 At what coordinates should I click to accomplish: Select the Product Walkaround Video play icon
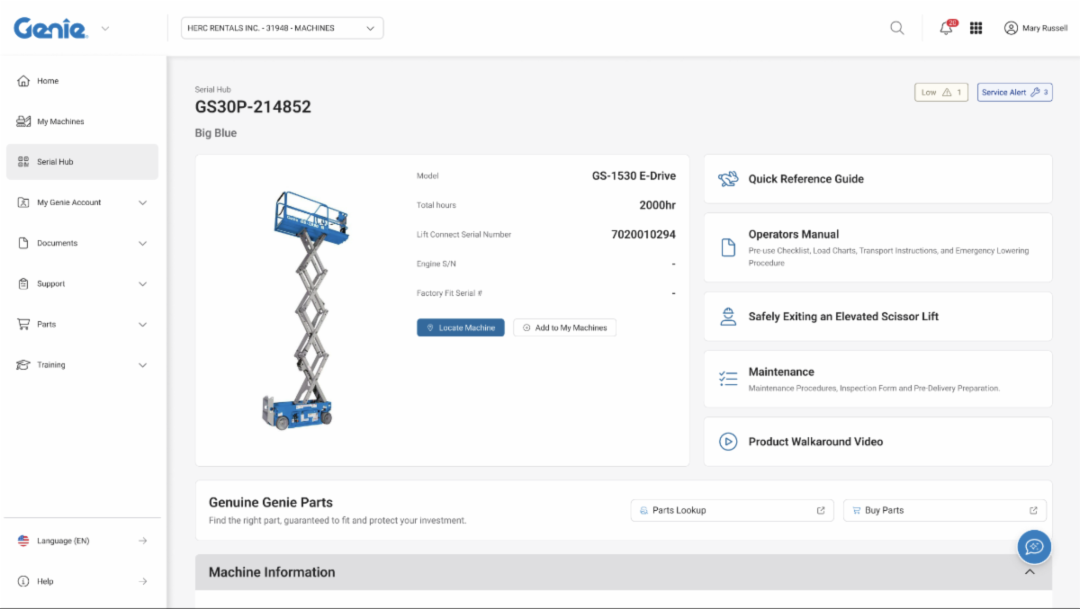(x=729, y=441)
